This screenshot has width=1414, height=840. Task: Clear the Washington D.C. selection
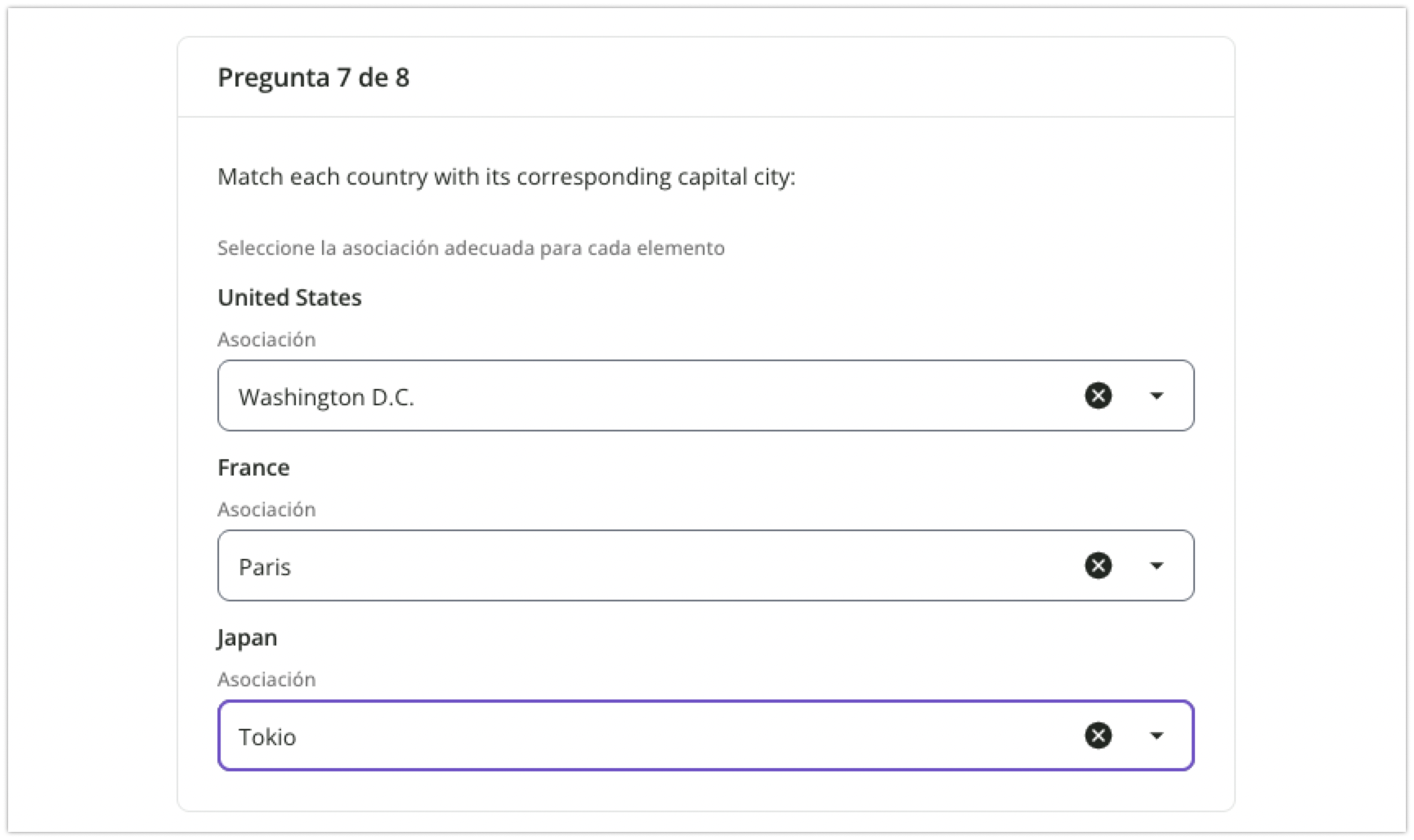[1098, 396]
